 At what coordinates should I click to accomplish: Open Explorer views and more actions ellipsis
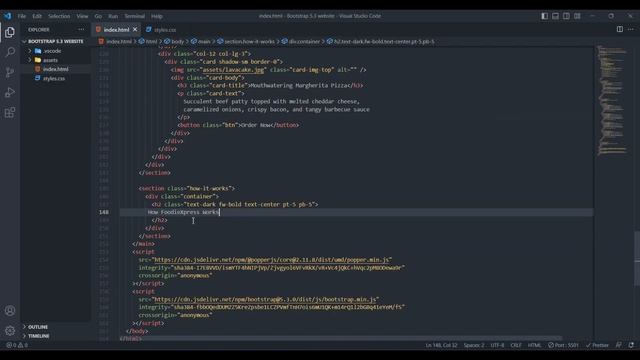81,29
